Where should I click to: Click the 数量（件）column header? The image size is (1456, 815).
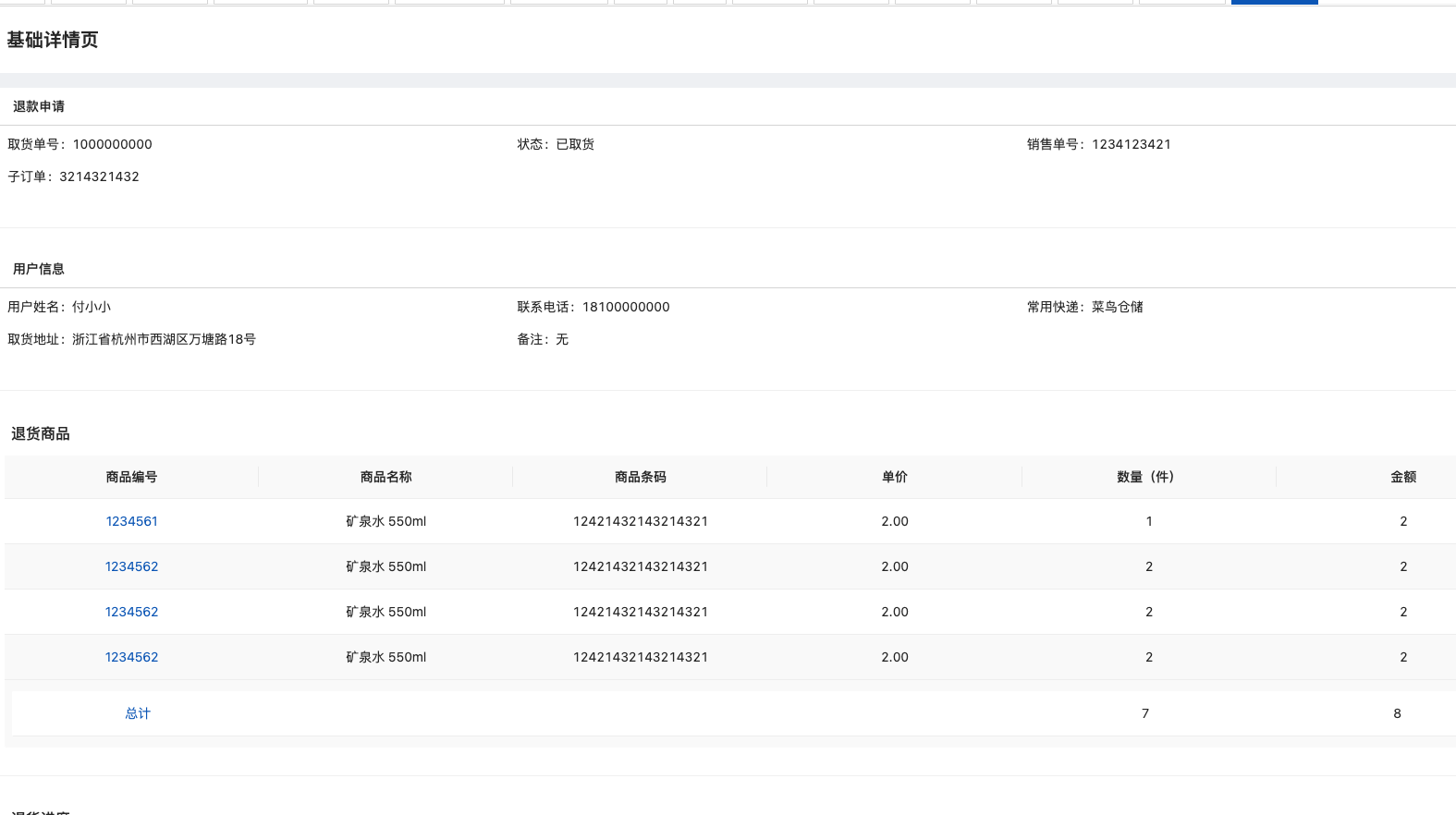[1145, 477]
